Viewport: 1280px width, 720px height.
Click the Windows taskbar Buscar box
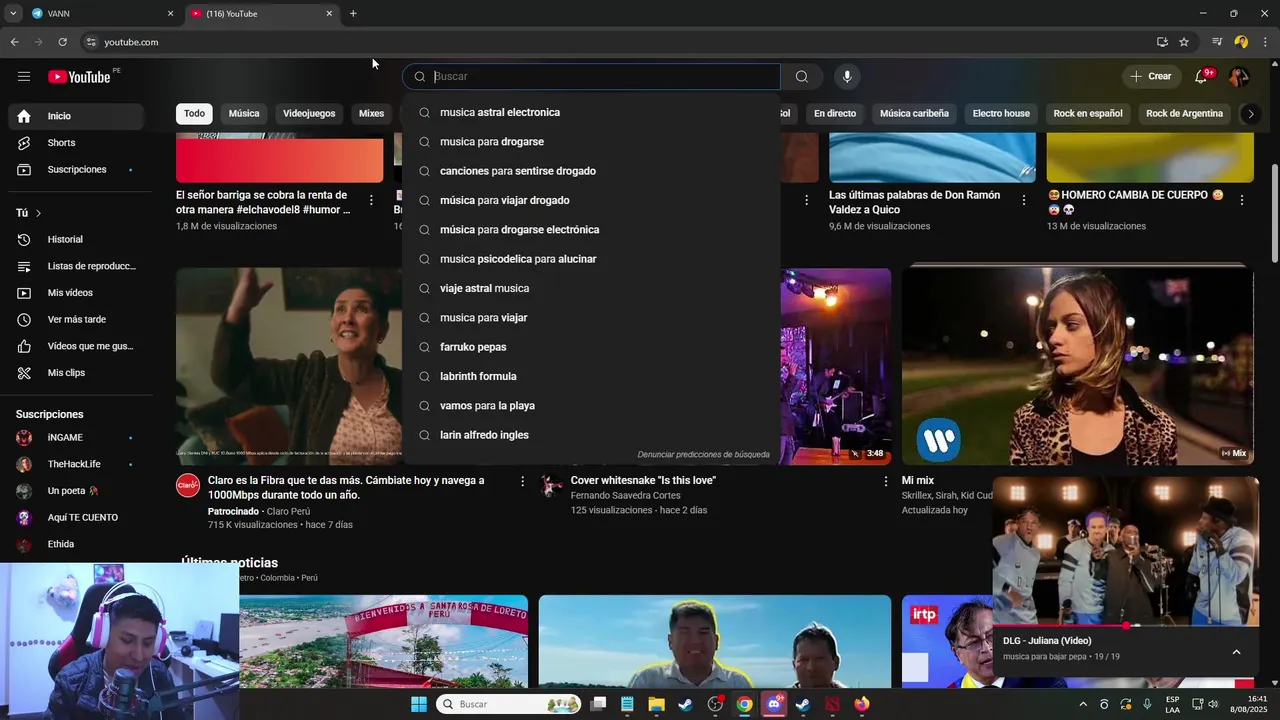(509, 704)
